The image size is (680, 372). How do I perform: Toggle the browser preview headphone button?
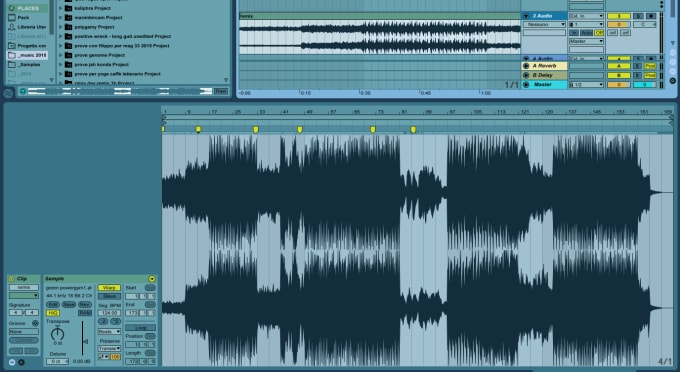pos(23,91)
